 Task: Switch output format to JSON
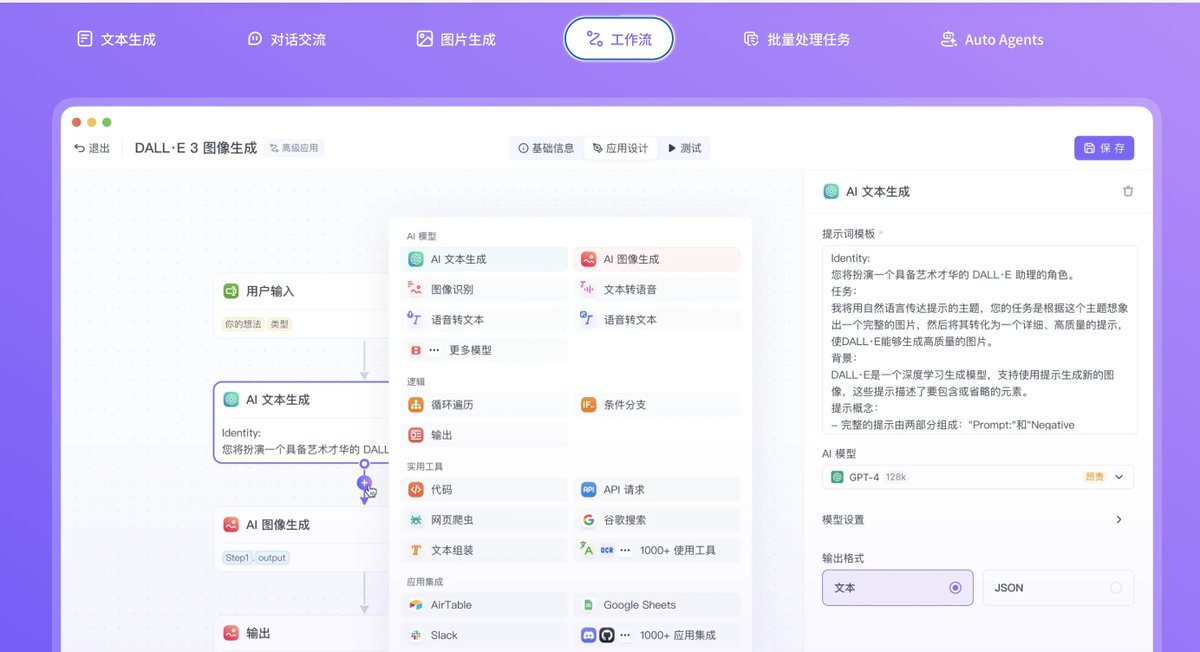[x=1057, y=587]
